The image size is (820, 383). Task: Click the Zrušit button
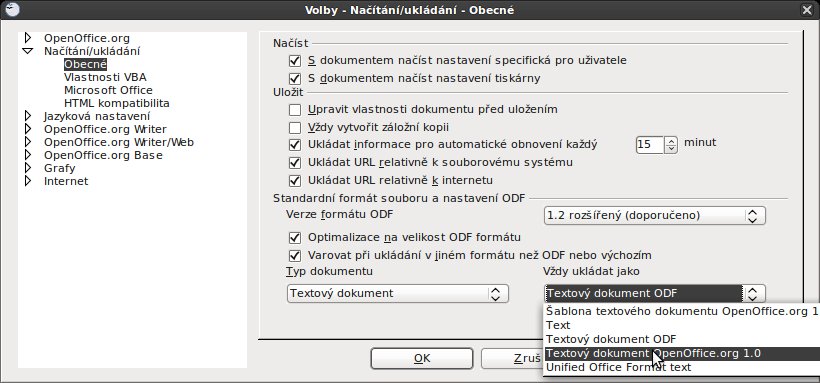coord(512,358)
